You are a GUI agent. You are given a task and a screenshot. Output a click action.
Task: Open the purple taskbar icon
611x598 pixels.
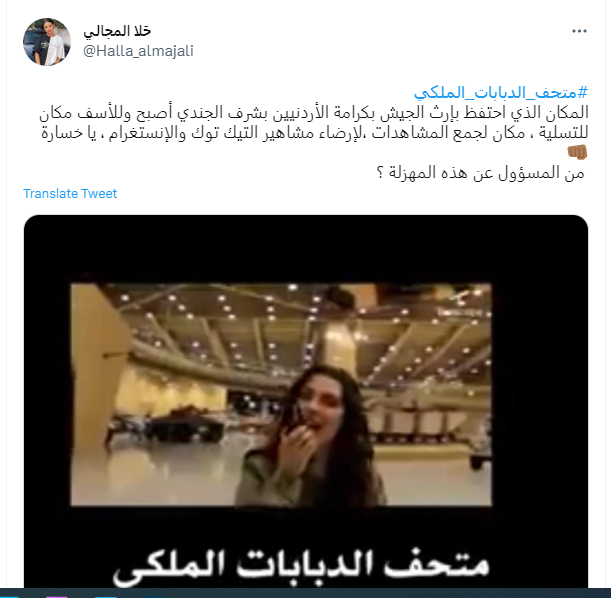(x=57, y=596)
